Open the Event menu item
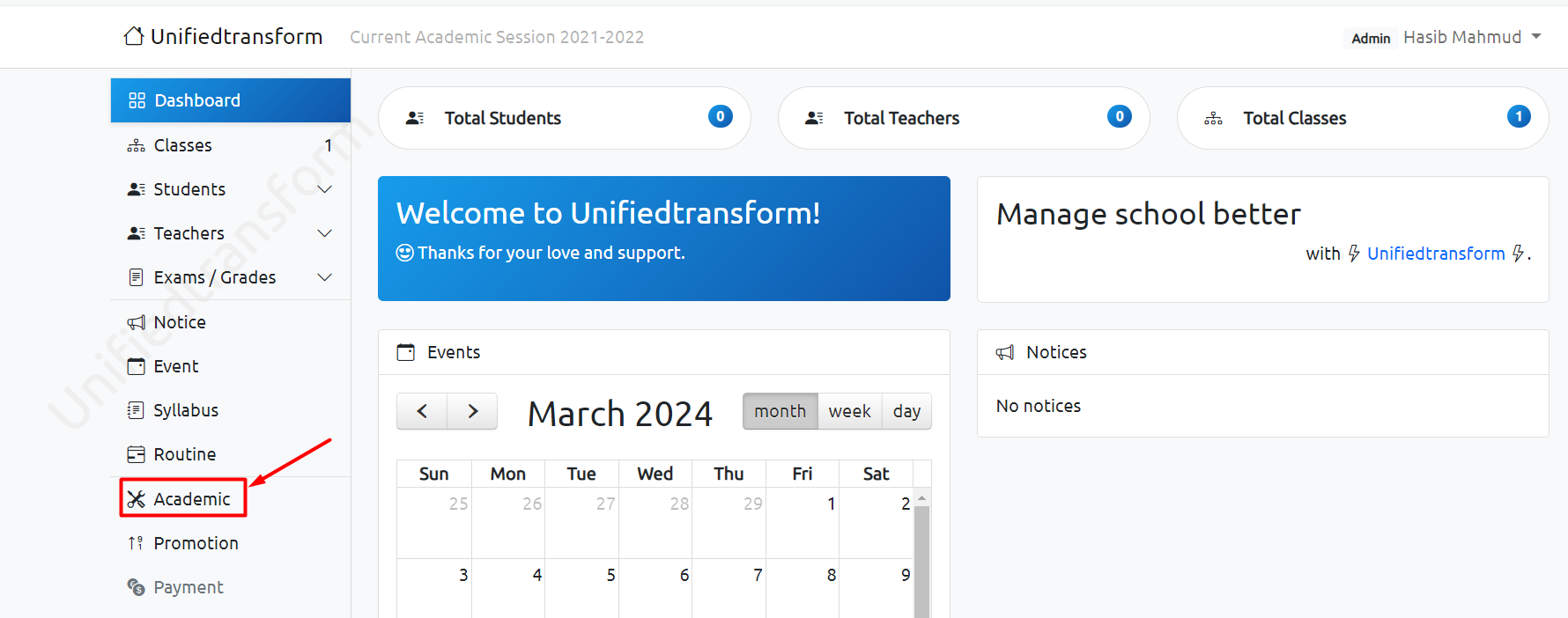This screenshot has width=1568, height=618. 231,366
